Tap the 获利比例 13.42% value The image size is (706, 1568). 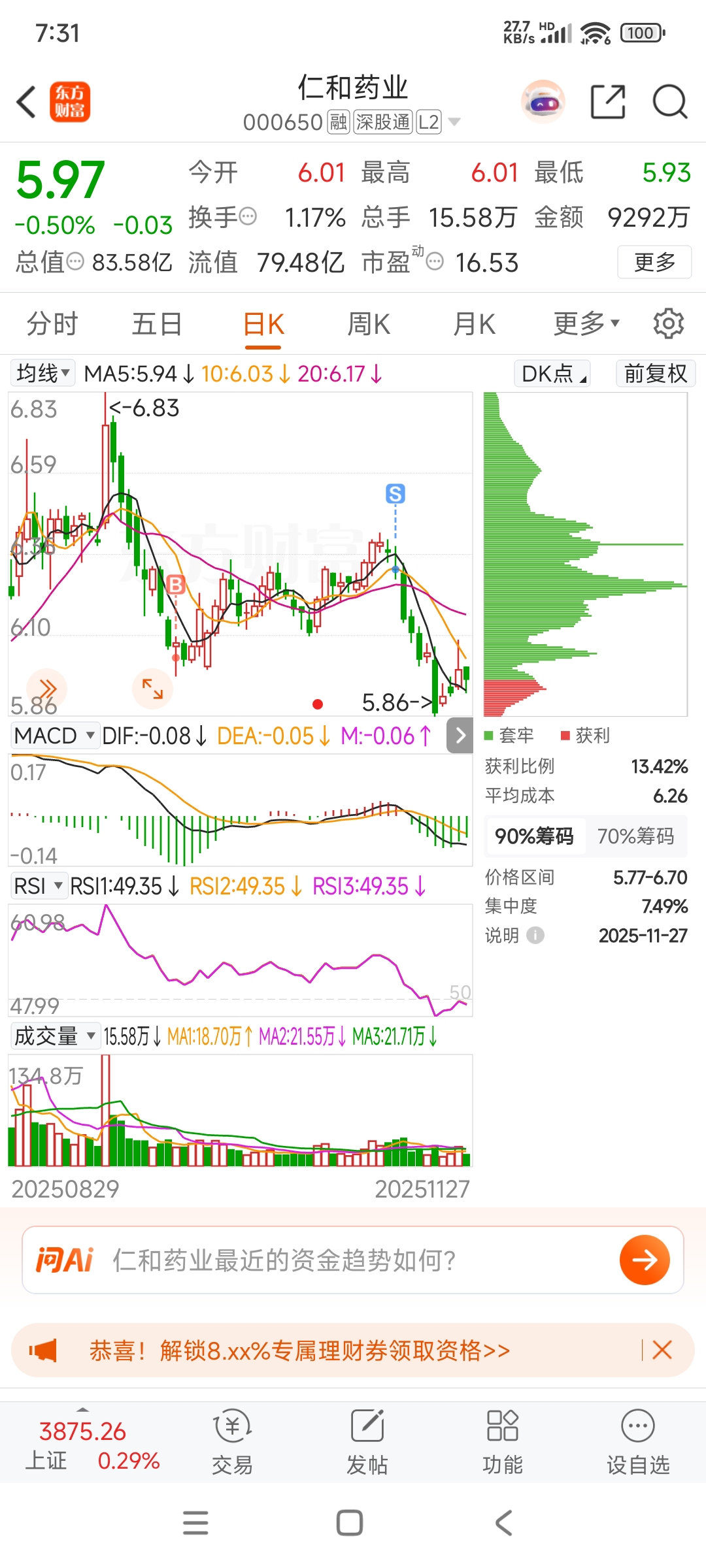(x=659, y=766)
